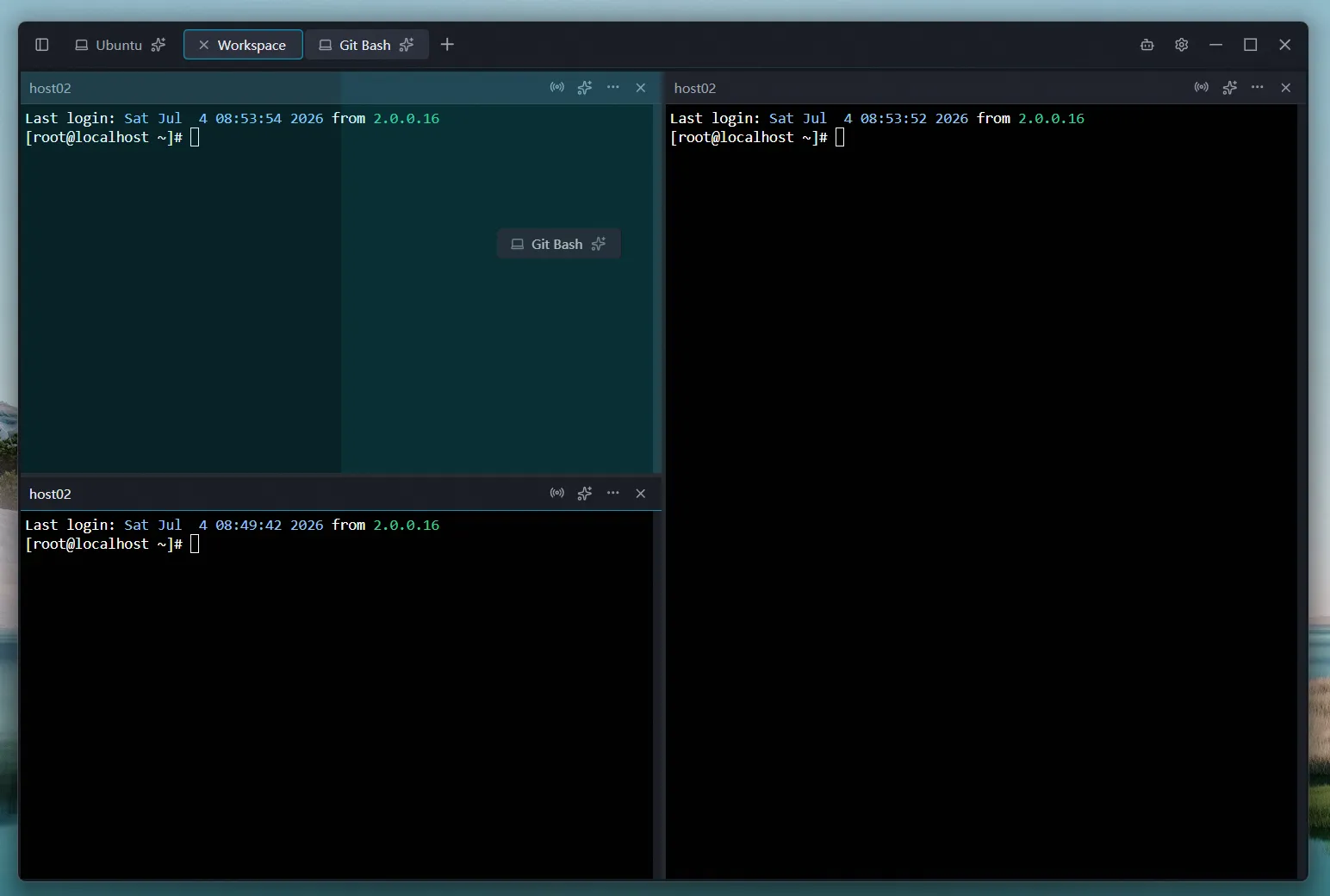Maximize the terminal window
The height and width of the screenshot is (896, 1330).
tap(1251, 45)
